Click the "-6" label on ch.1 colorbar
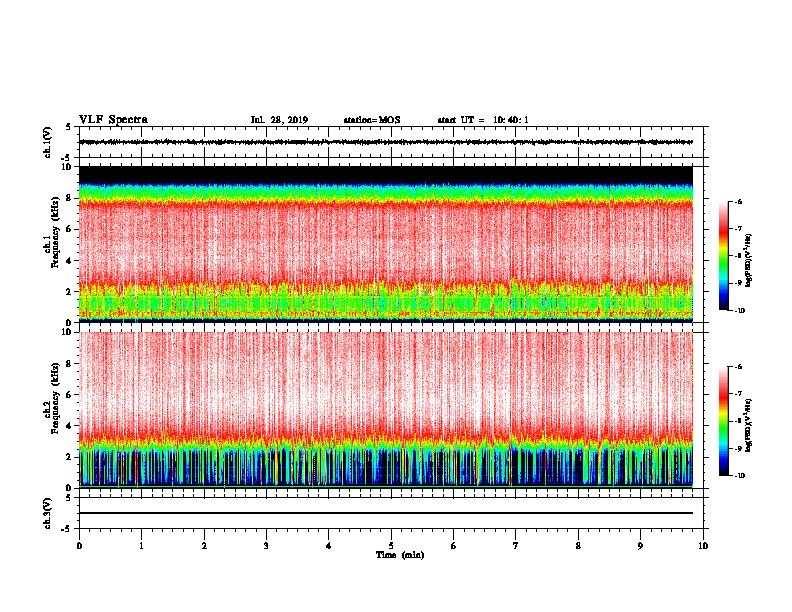The image size is (792, 612). (738, 202)
